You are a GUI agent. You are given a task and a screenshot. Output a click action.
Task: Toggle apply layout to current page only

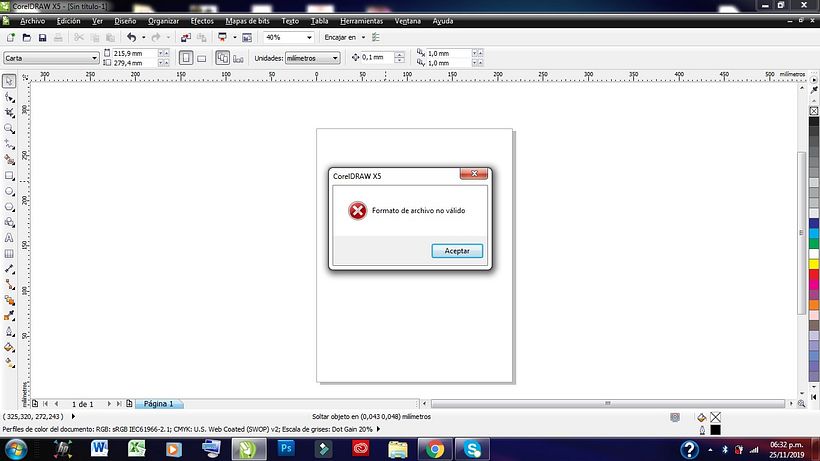(238, 59)
